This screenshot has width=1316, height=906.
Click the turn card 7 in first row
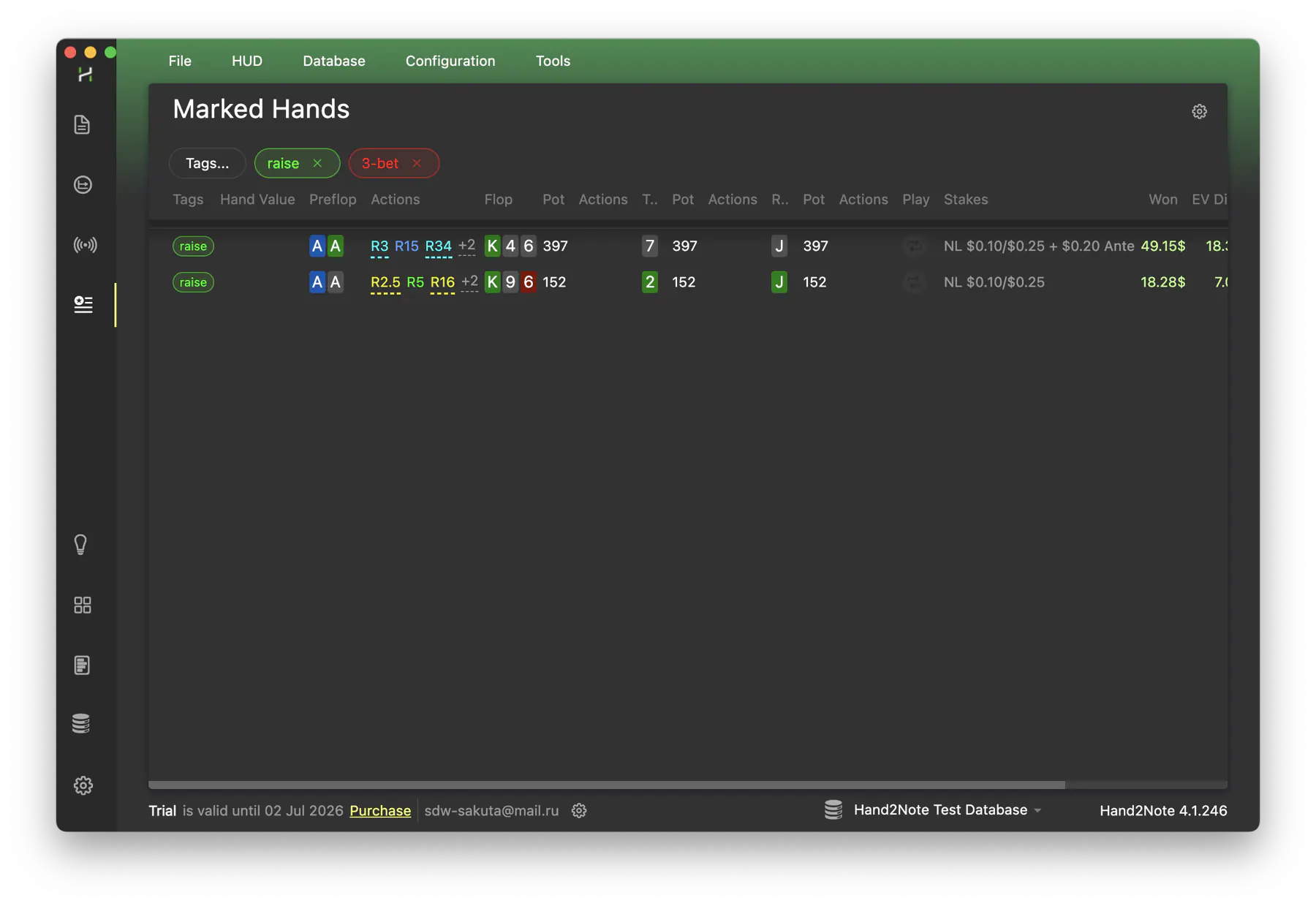pos(649,246)
